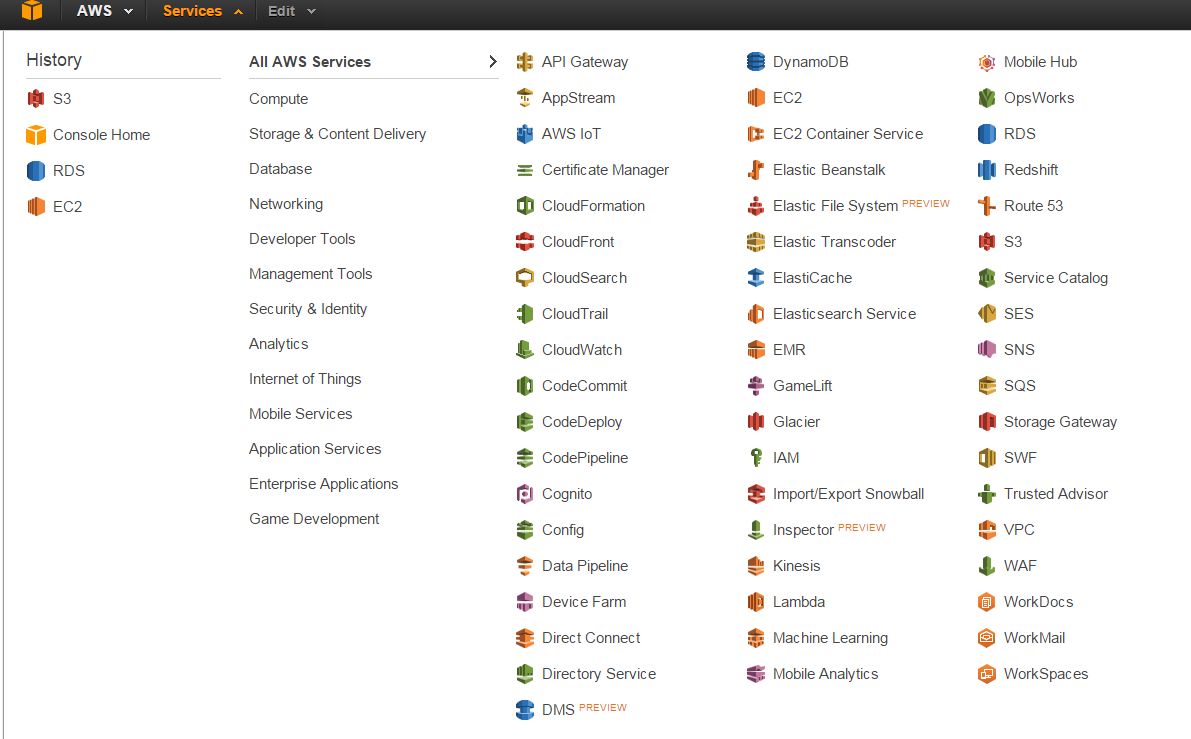1191x739 pixels.
Task: Open the Data Pipeline link
Action: [x=585, y=566]
